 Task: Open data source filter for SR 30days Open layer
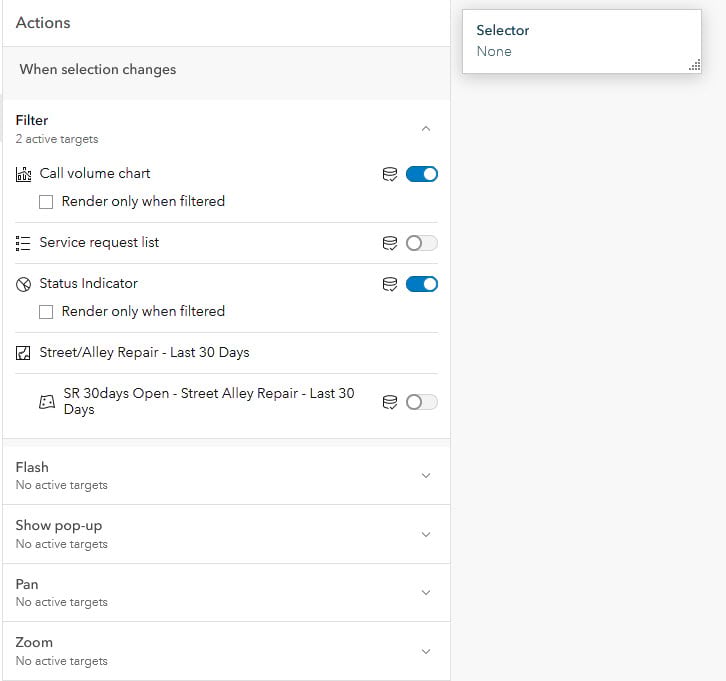coord(390,402)
